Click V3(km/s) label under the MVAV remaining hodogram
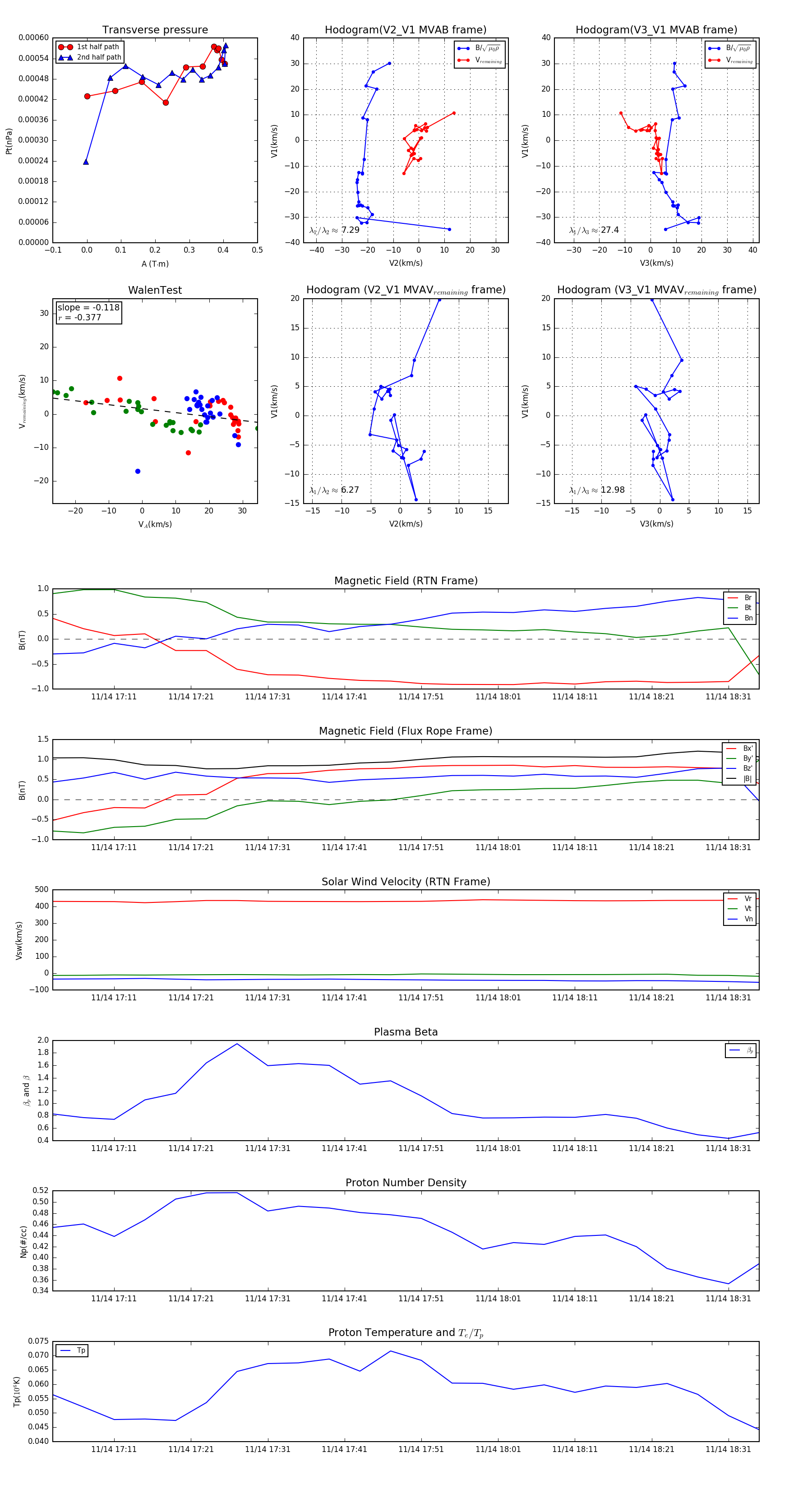The image size is (812, 1489). tap(656, 524)
